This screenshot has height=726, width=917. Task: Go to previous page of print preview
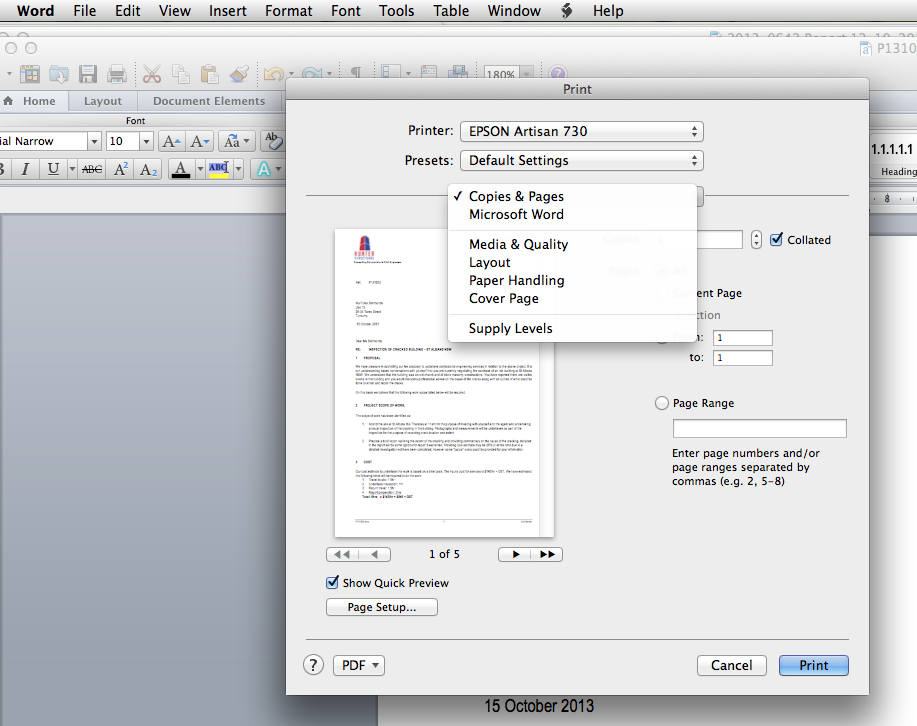pos(374,554)
